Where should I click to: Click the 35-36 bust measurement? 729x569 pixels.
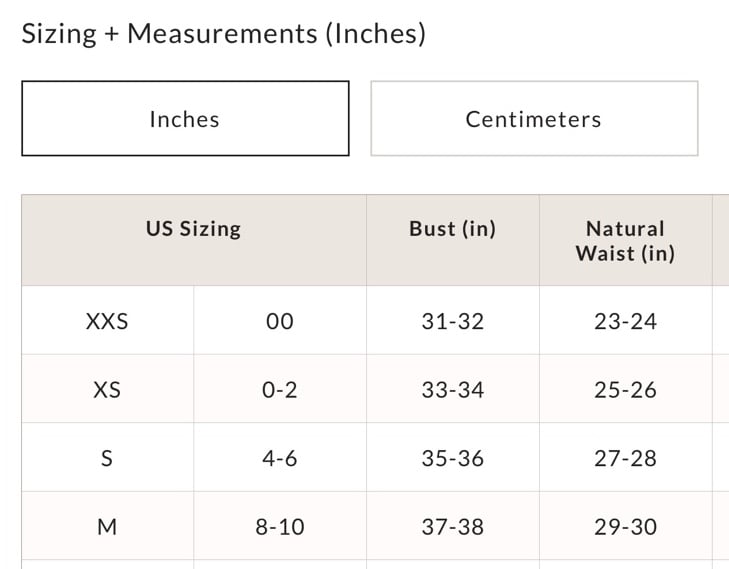point(452,457)
